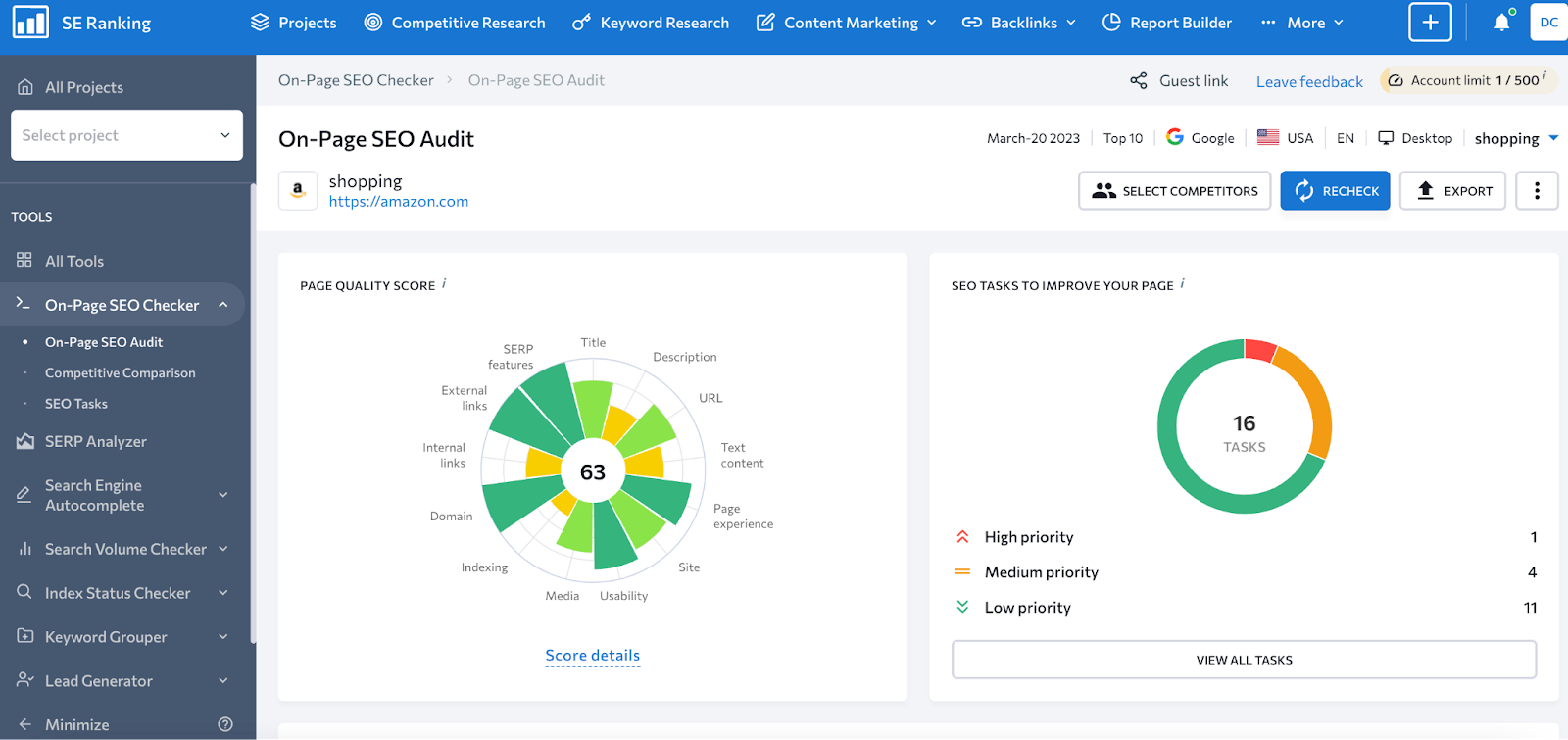The height and width of the screenshot is (740, 1568).
Task: Go to Projects in top navigation
Action: coord(294,22)
